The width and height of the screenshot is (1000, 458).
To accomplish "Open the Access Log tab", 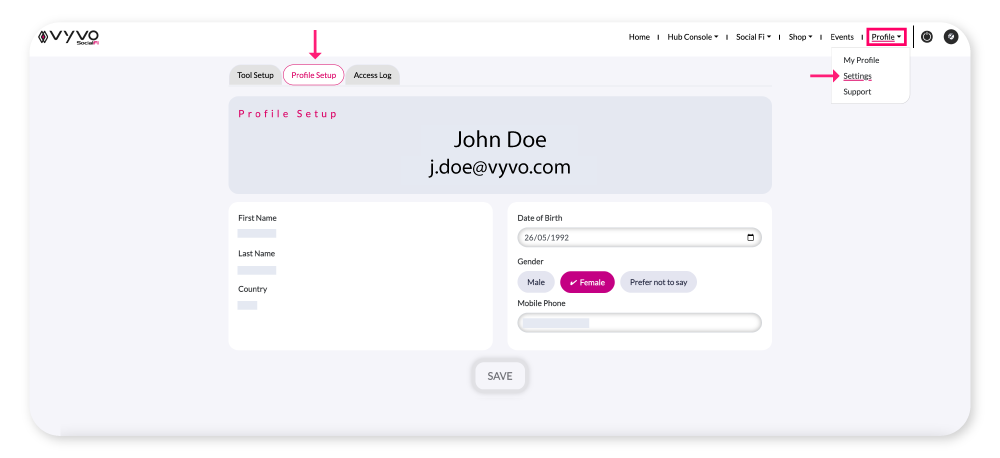I will [x=372, y=75].
